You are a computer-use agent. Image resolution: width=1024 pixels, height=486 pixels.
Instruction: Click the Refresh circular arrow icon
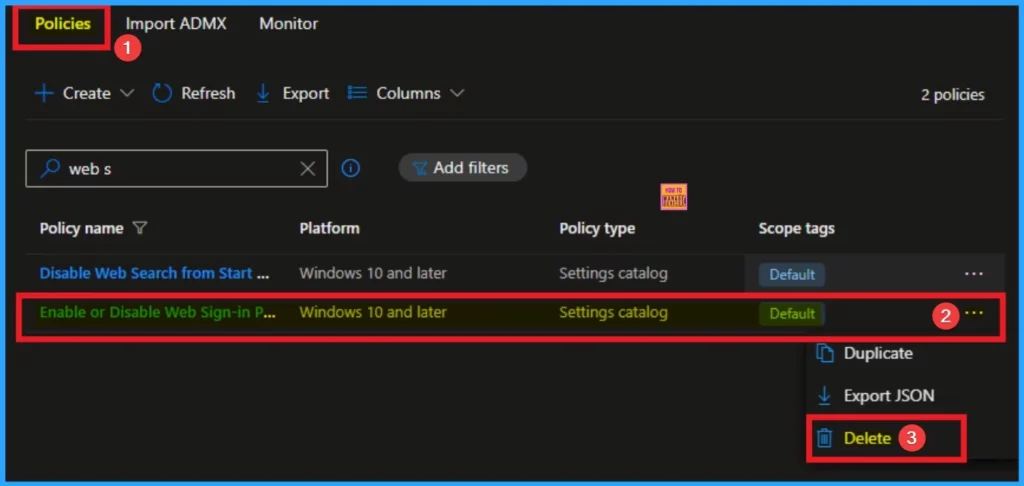(162, 93)
